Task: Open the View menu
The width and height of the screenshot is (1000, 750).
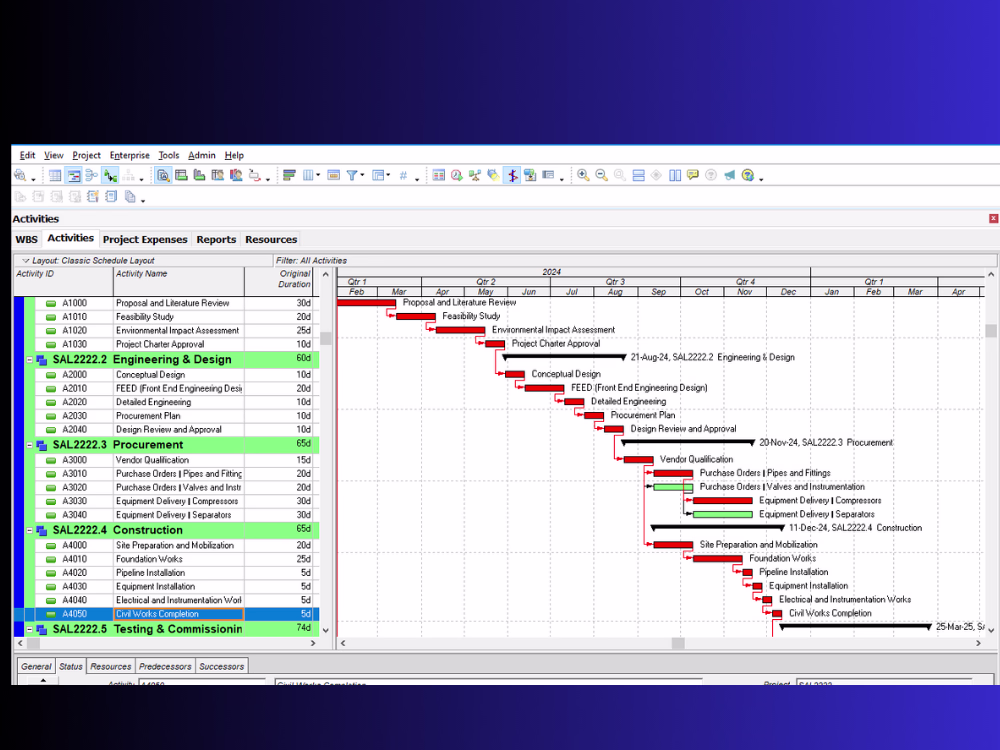Action: tap(54, 155)
